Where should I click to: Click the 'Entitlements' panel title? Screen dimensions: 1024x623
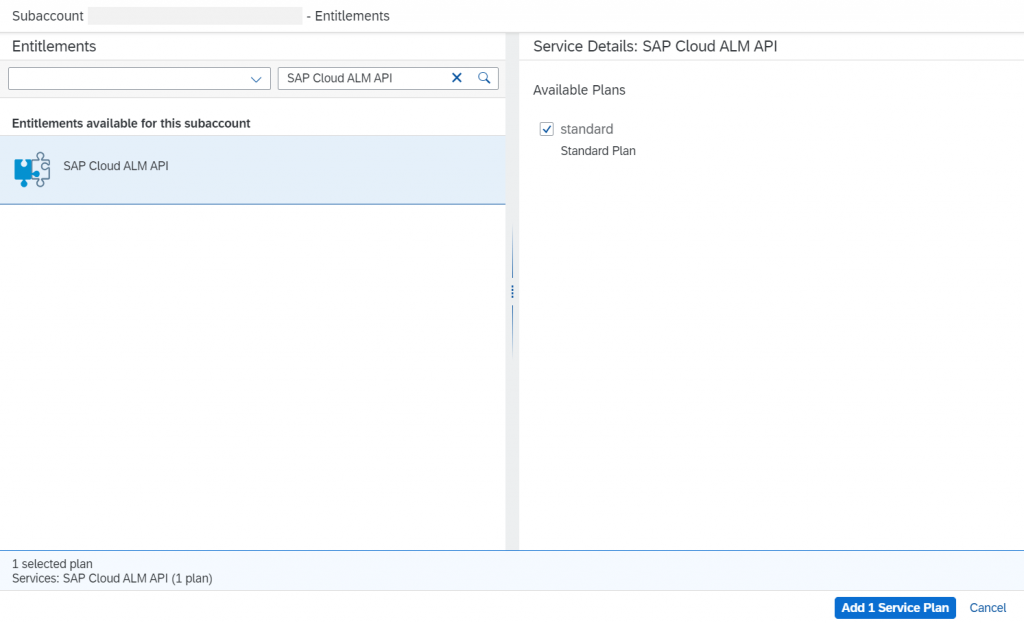(54, 46)
